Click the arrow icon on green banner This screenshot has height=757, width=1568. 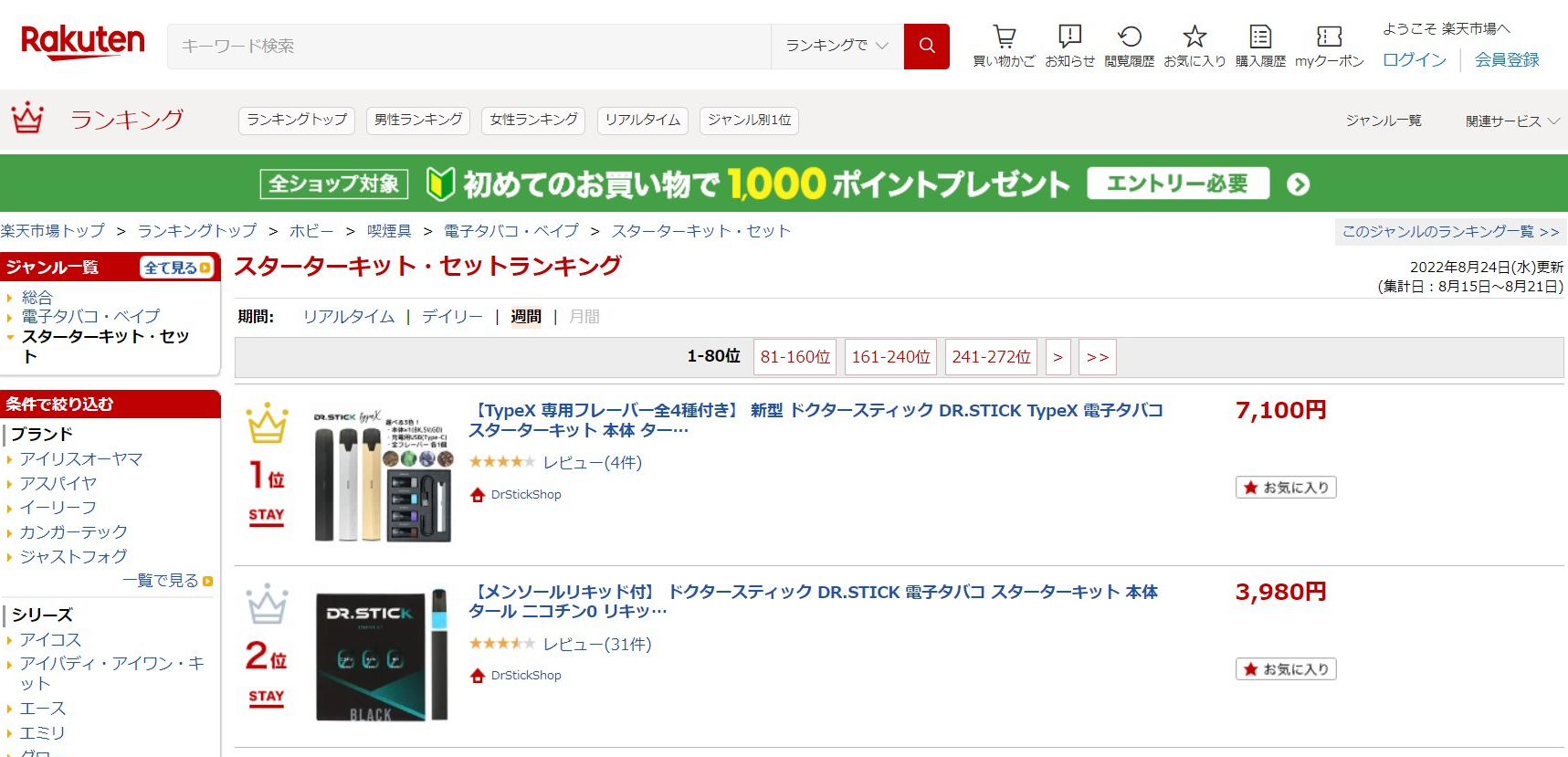[1298, 184]
